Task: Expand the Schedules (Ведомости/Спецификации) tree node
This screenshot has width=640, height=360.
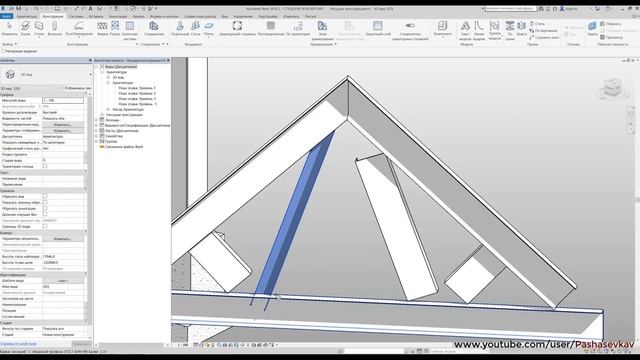Action: click(97, 125)
